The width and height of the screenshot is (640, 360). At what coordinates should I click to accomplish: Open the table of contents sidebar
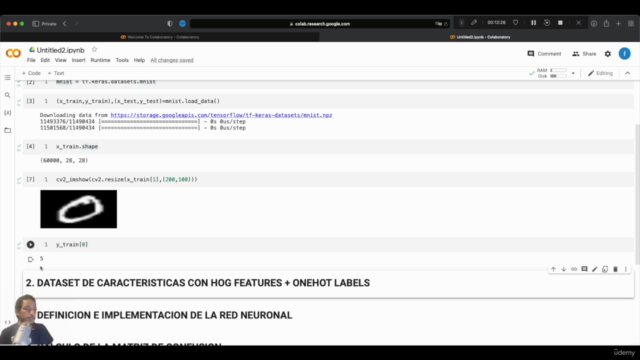(7, 78)
